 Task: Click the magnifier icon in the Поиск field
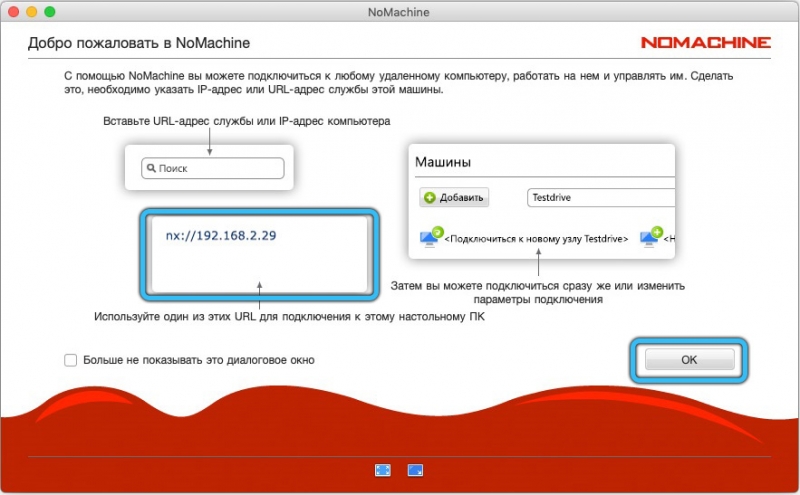pyautogui.click(x=151, y=168)
